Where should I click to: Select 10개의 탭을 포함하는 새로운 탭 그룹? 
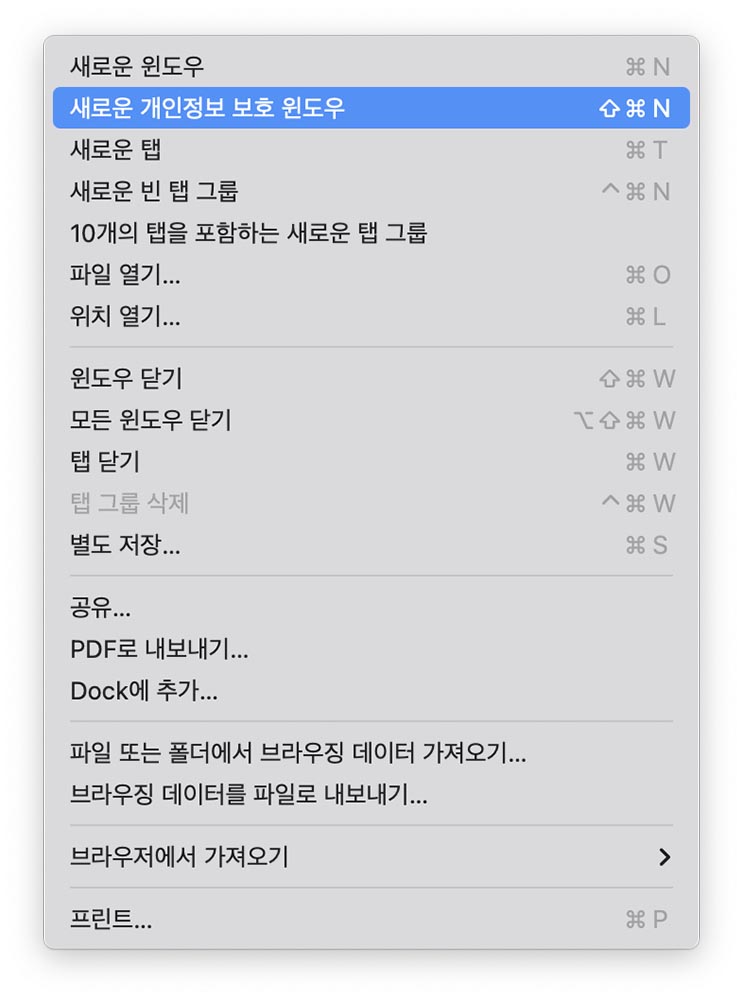pos(371,233)
